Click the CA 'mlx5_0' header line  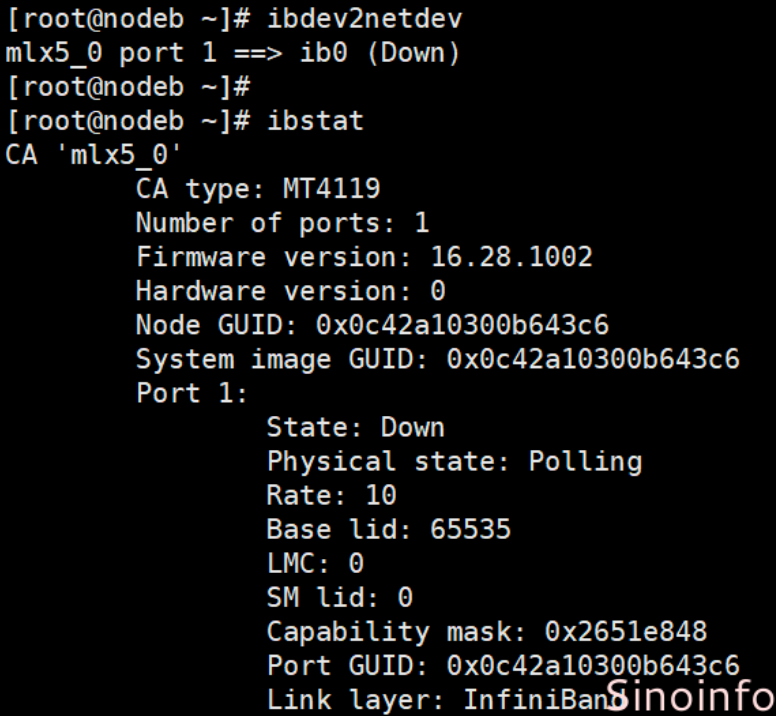(x=93, y=155)
